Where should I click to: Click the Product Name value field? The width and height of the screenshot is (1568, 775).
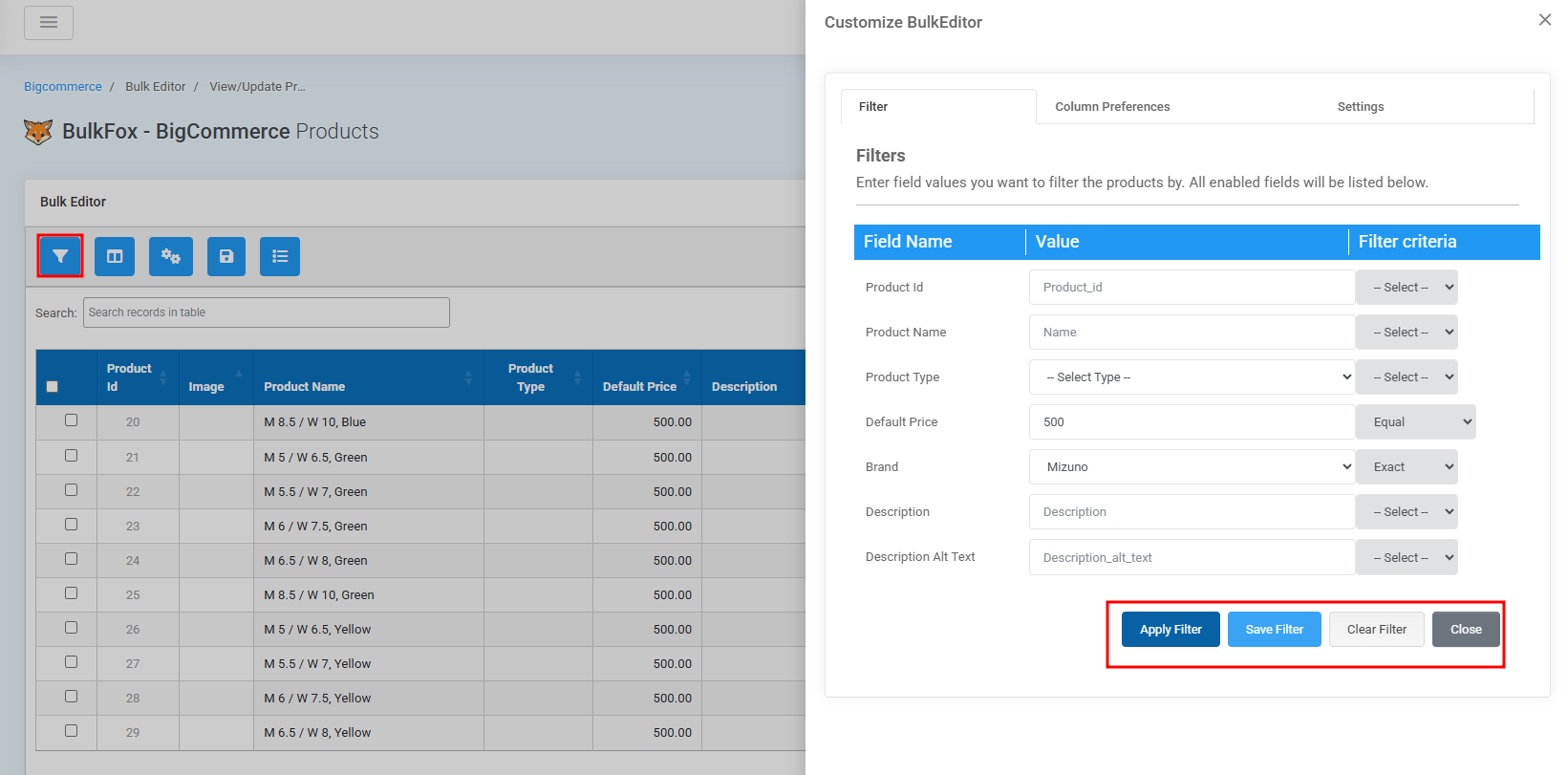click(x=1192, y=333)
